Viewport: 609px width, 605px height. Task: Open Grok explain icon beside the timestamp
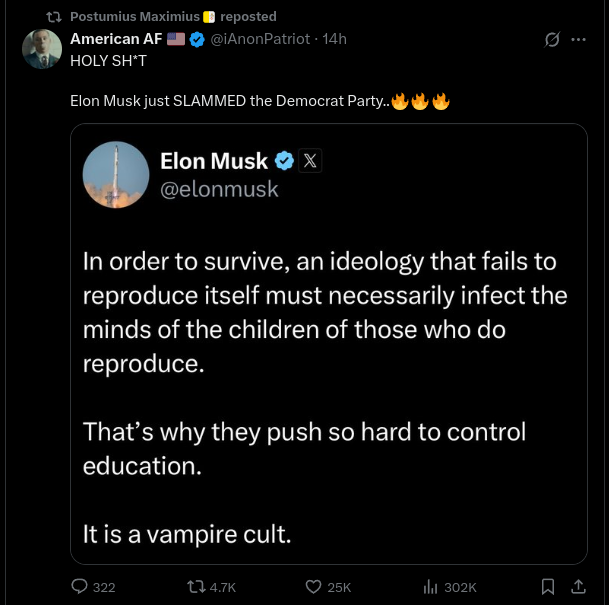pos(551,40)
